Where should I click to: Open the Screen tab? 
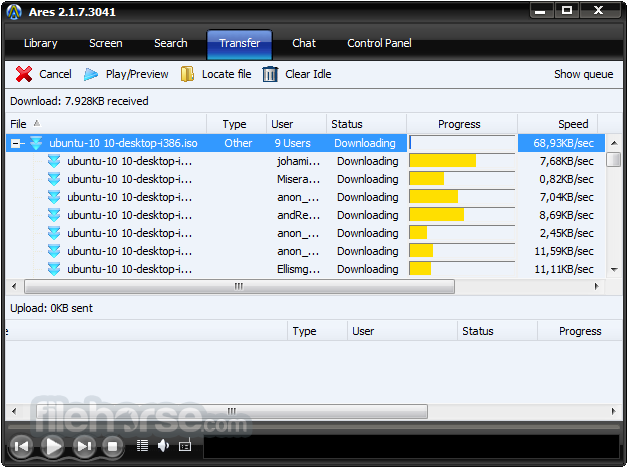[106, 43]
